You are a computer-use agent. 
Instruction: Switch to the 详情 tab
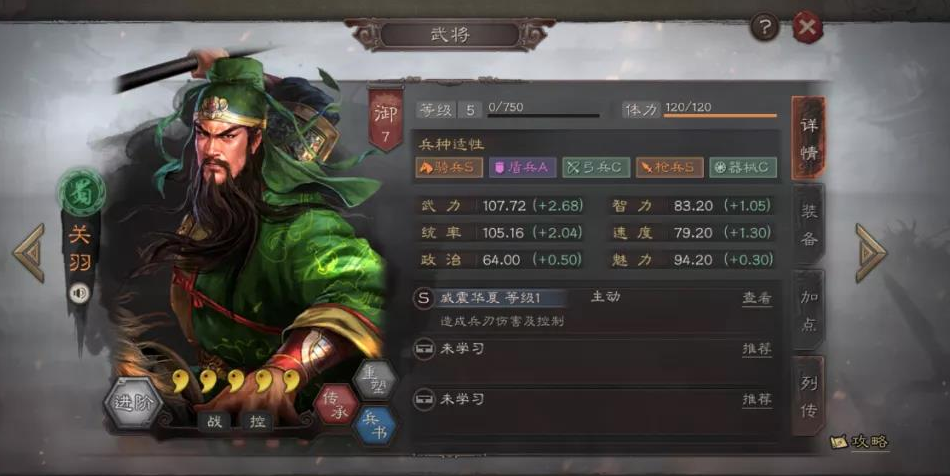coord(809,138)
